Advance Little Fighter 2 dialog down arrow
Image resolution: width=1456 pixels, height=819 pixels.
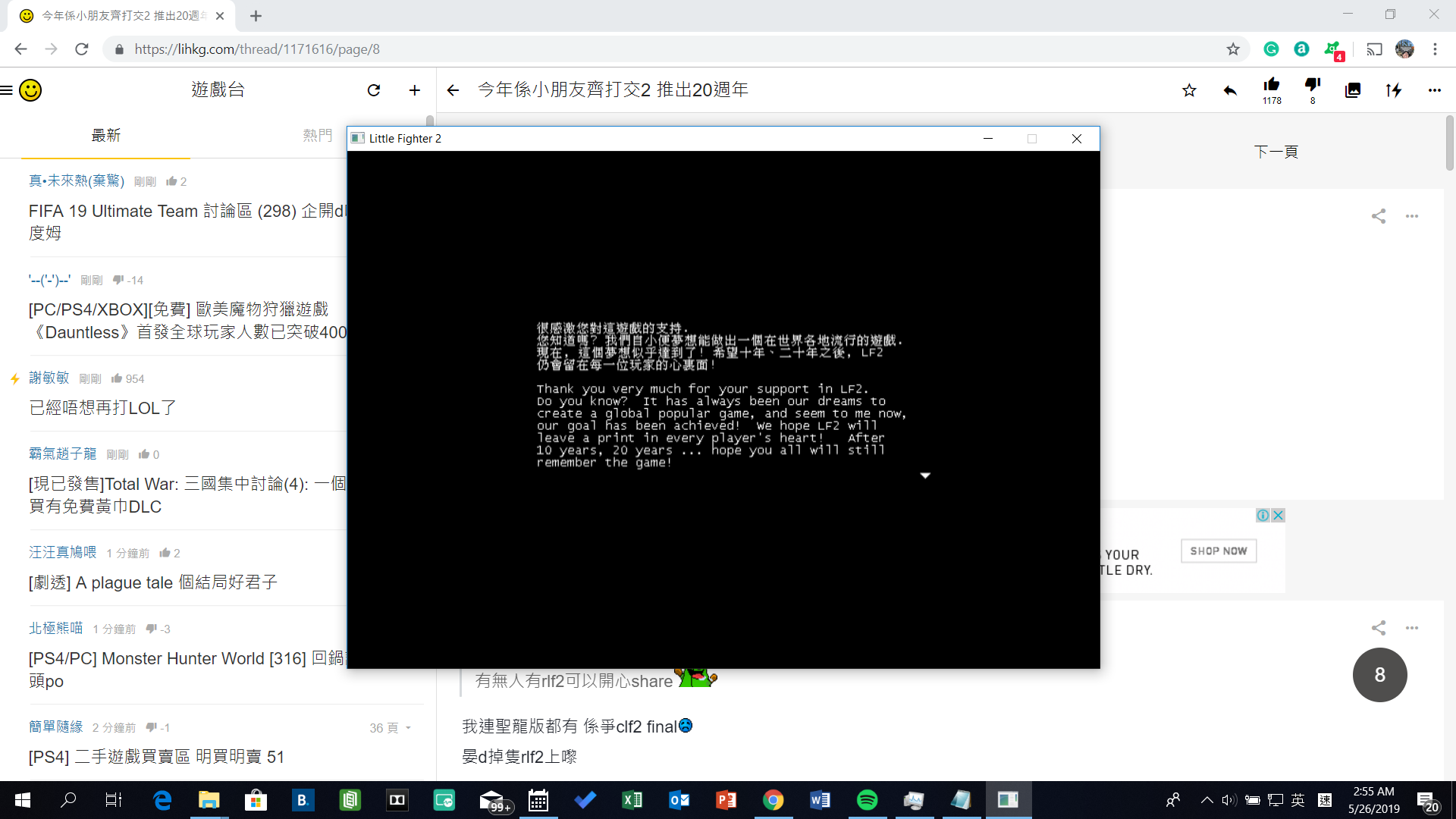pyautogui.click(x=925, y=475)
